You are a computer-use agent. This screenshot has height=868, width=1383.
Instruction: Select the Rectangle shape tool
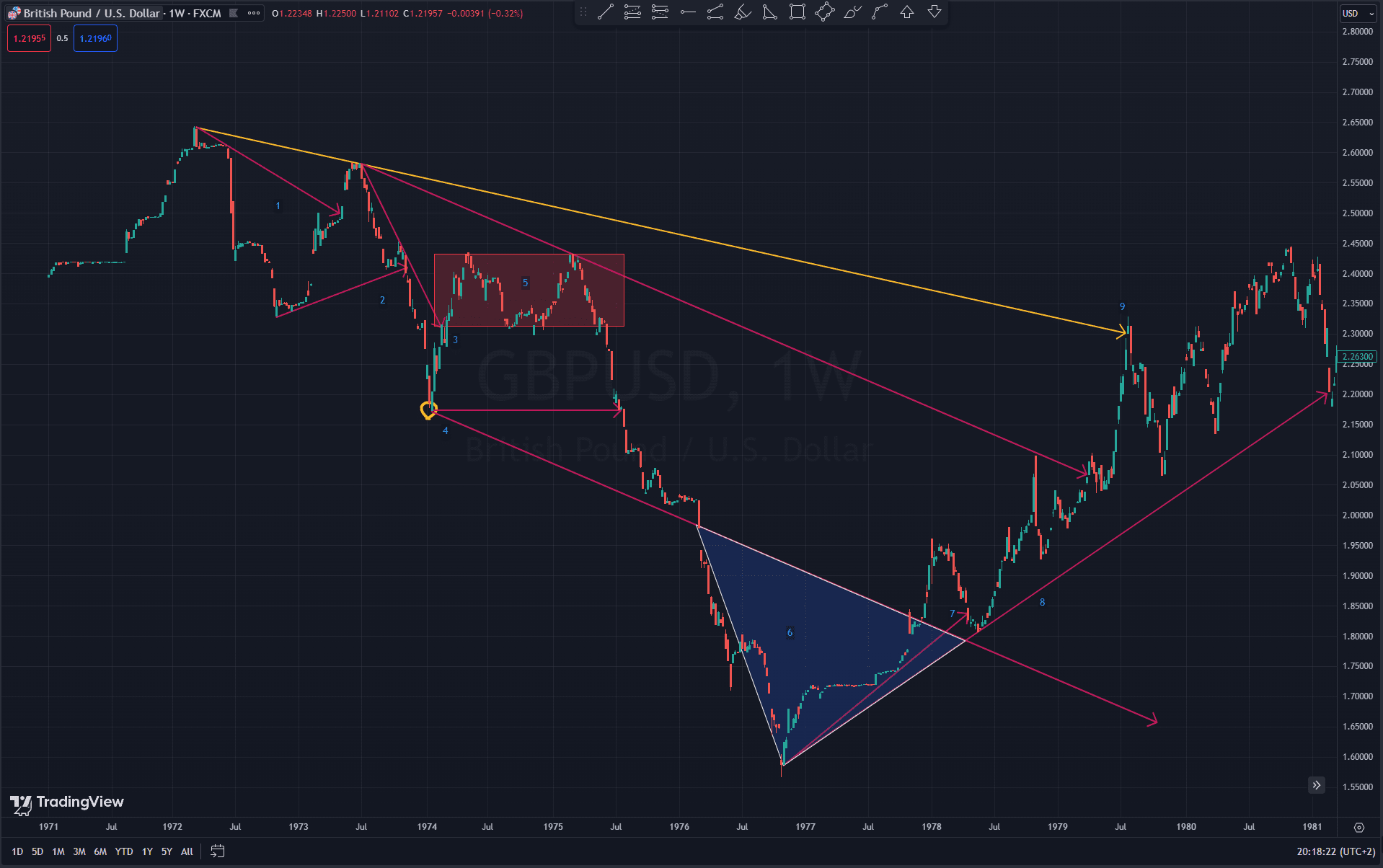click(797, 12)
